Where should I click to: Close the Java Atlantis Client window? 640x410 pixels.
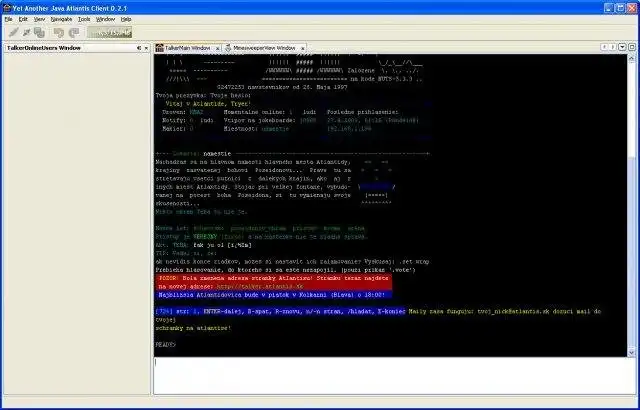coord(631,8)
